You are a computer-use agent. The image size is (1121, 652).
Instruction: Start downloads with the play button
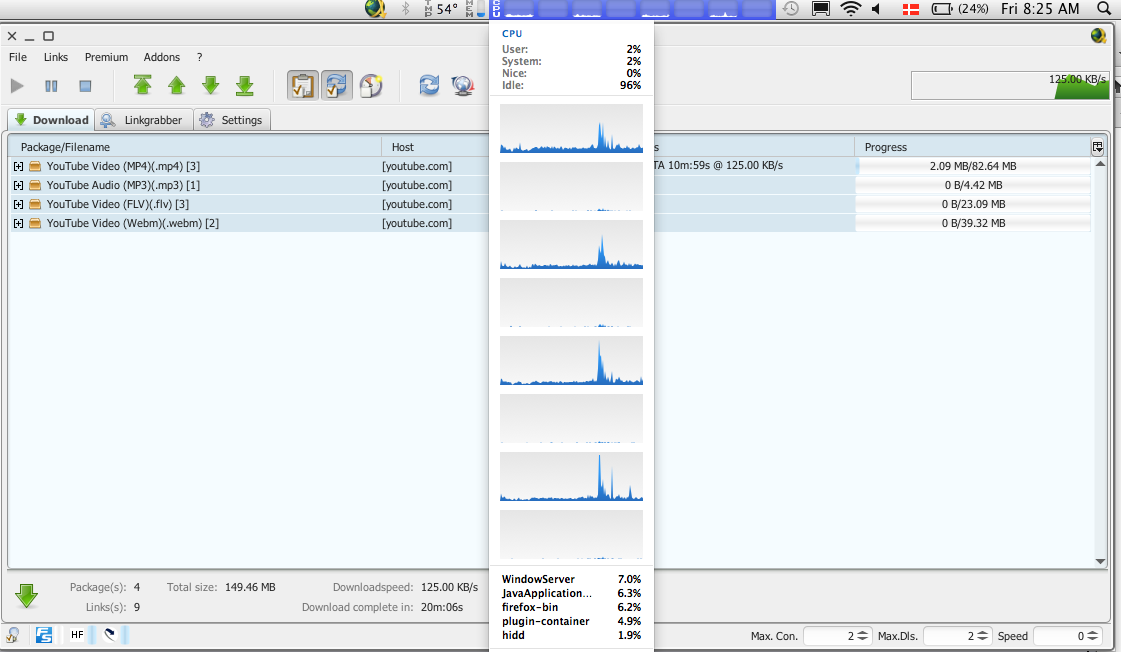[17, 86]
